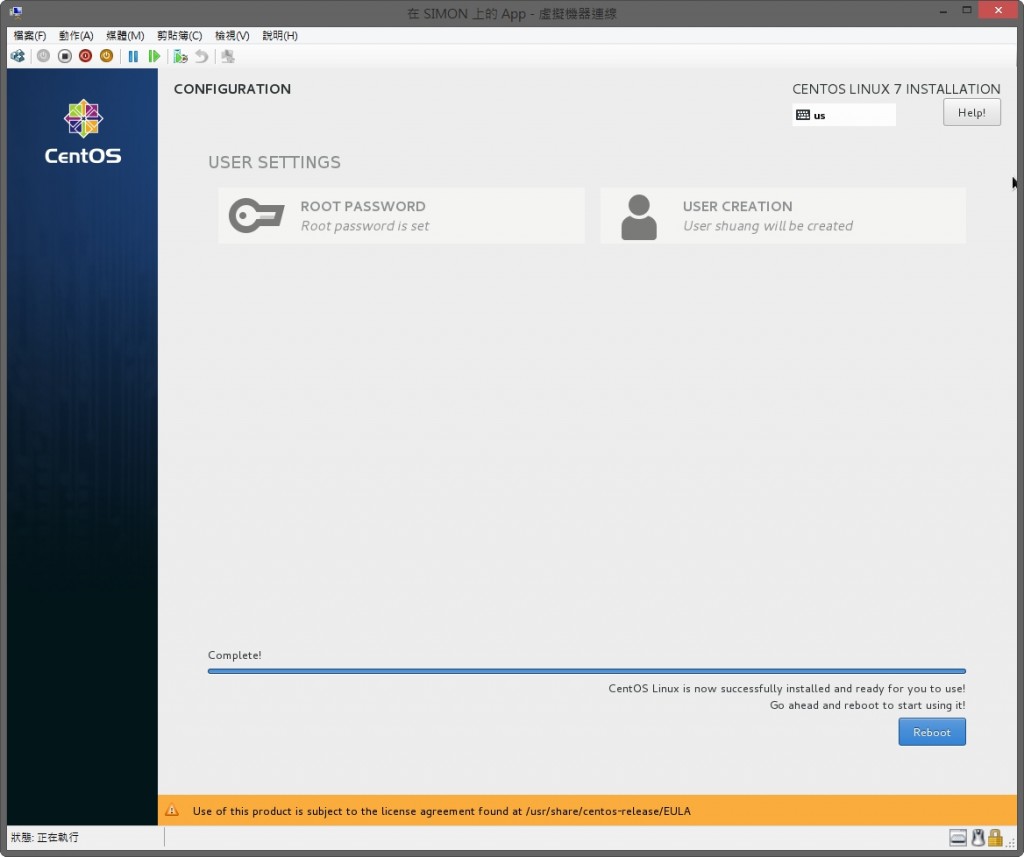The width and height of the screenshot is (1024, 857).
Task: Click the keyboard layout icon
Action: click(803, 115)
